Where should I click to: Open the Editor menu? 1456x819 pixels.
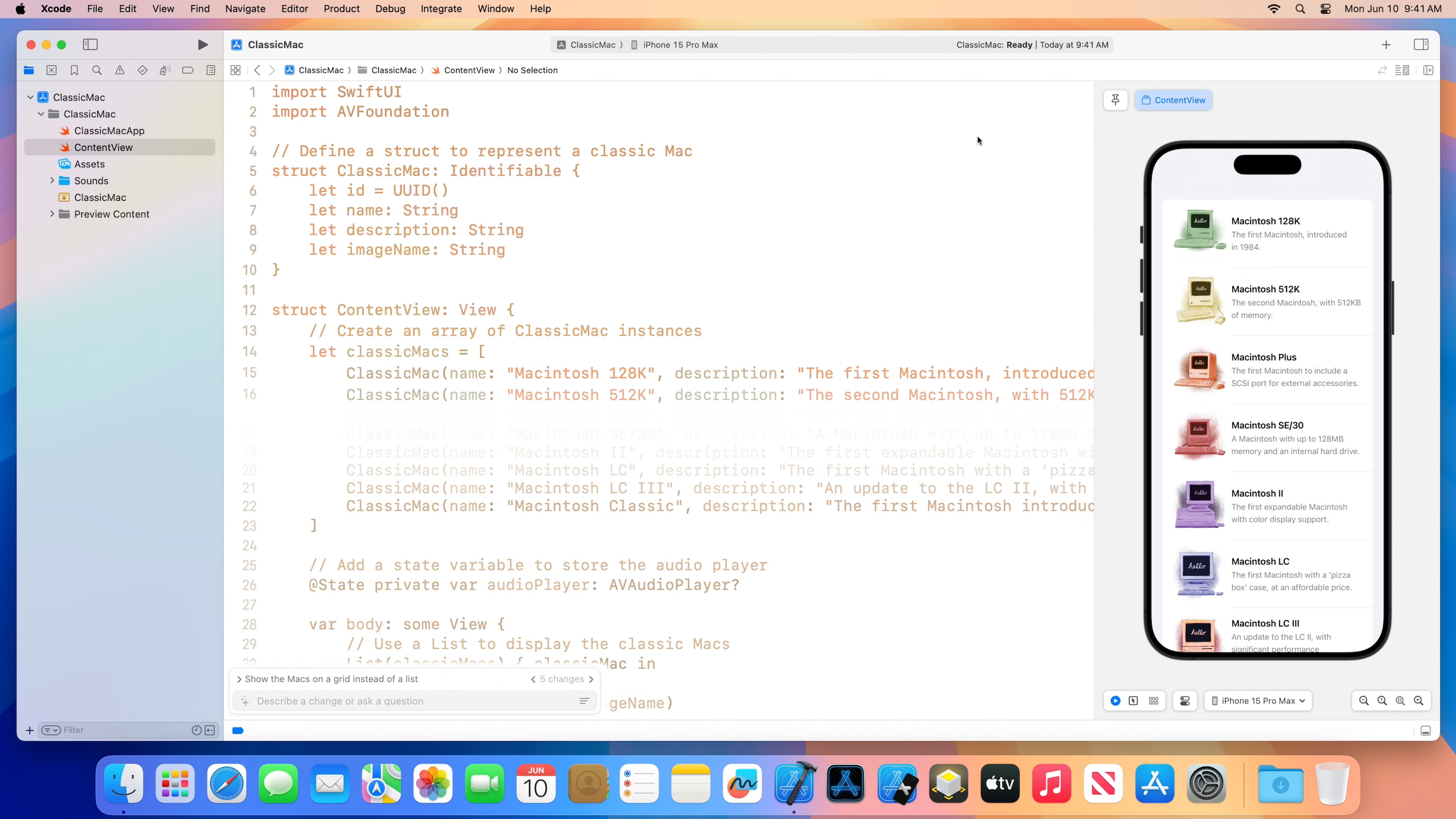(295, 9)
